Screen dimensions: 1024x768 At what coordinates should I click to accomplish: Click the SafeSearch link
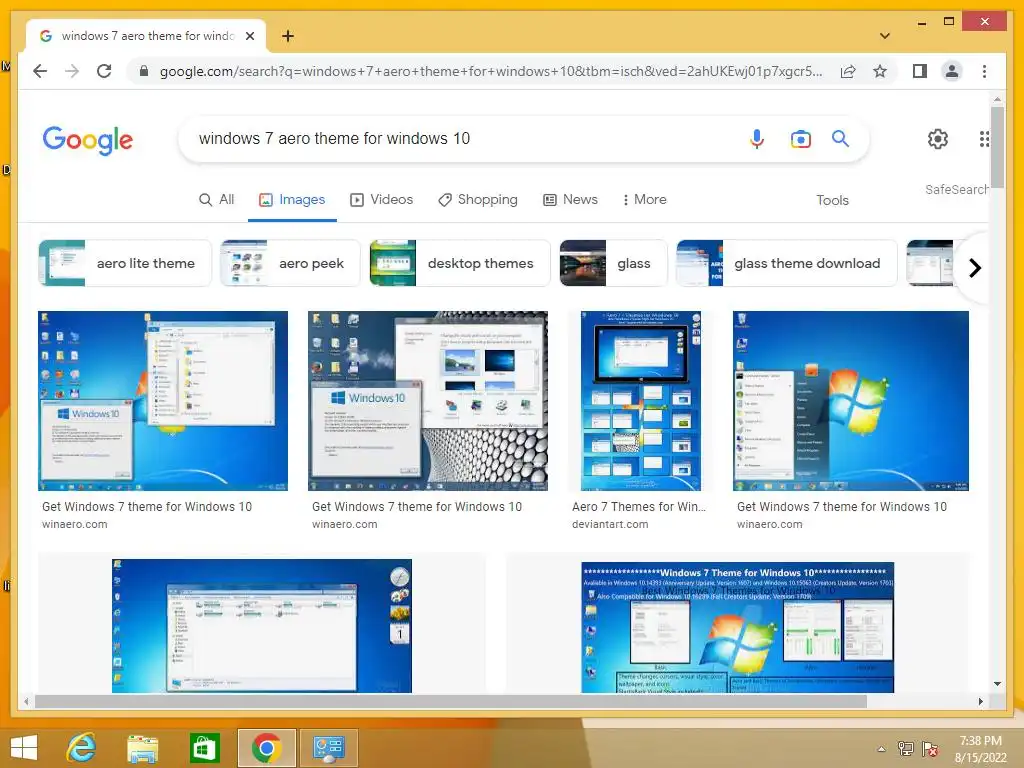[957, 189]
